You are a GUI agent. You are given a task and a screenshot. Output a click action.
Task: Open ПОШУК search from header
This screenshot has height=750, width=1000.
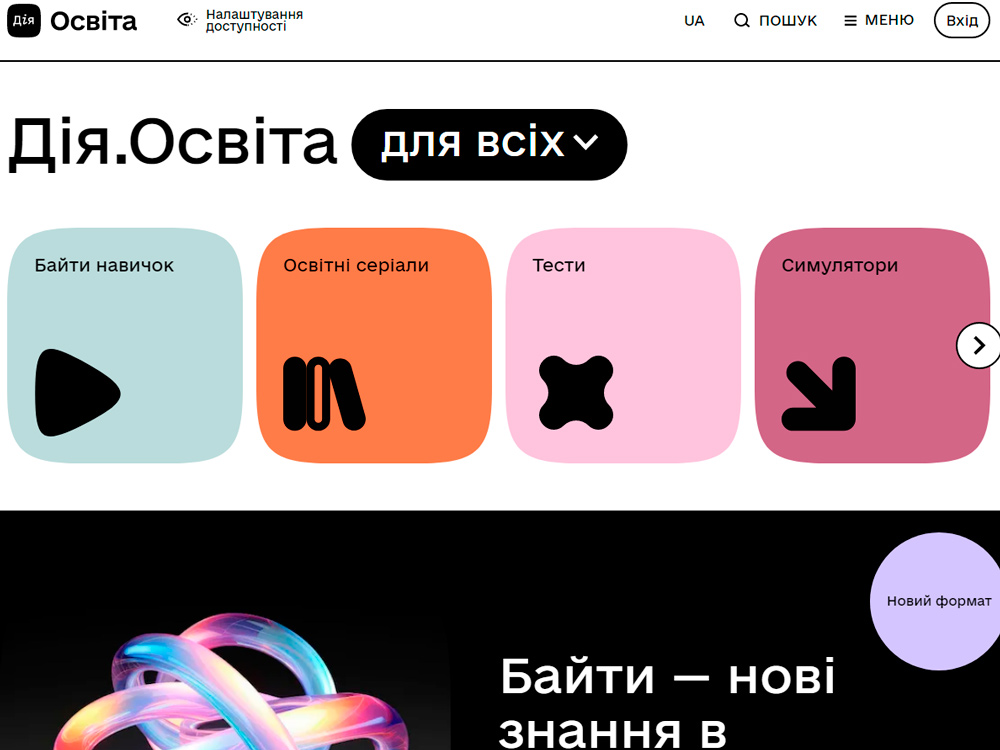pos(787,21)
